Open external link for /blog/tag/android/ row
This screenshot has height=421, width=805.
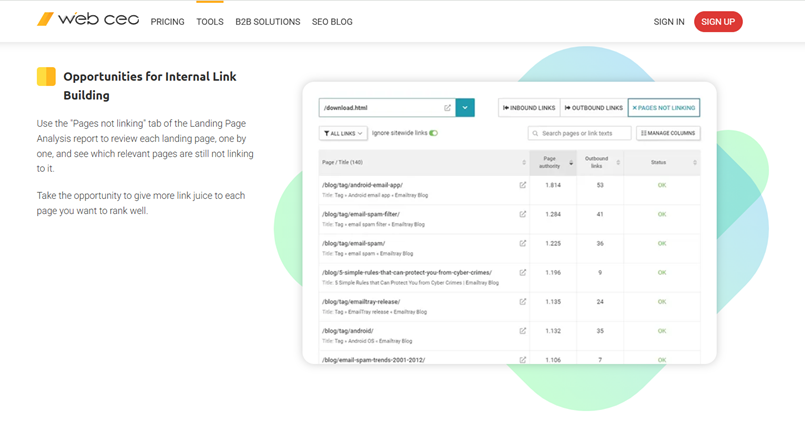[522, 330]
